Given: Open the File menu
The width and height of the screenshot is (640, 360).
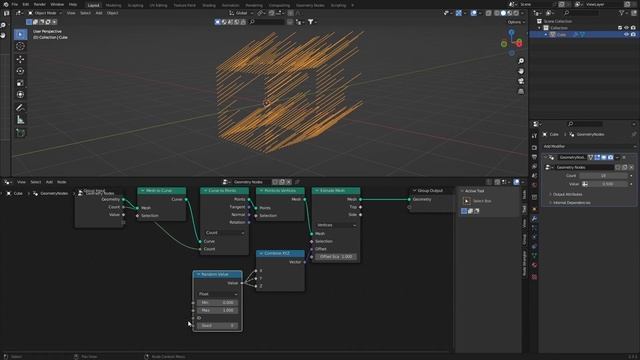Looking at the screenshot, I should pyautogui.click(x=15, y=4).
